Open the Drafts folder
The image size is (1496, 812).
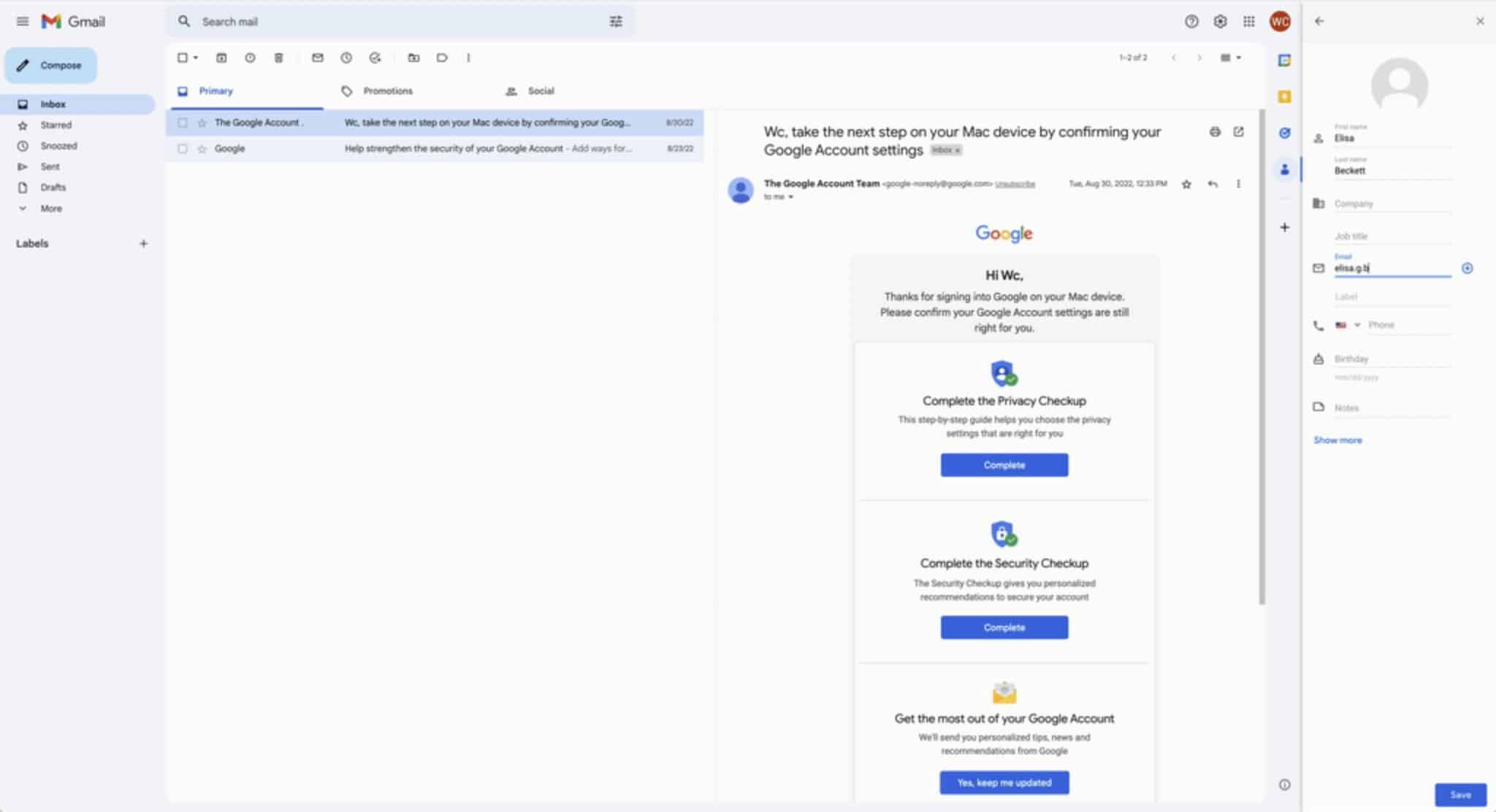click(53, 188)
